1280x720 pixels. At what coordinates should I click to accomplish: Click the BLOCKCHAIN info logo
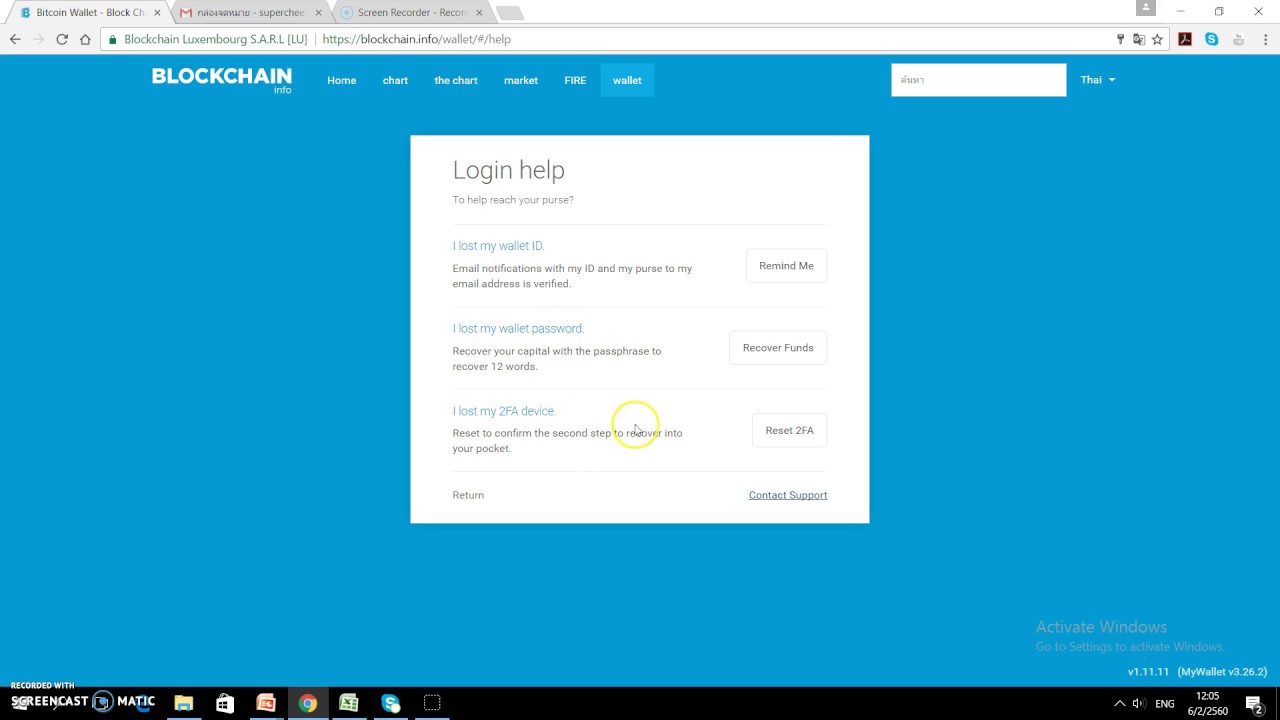(222, 80)
